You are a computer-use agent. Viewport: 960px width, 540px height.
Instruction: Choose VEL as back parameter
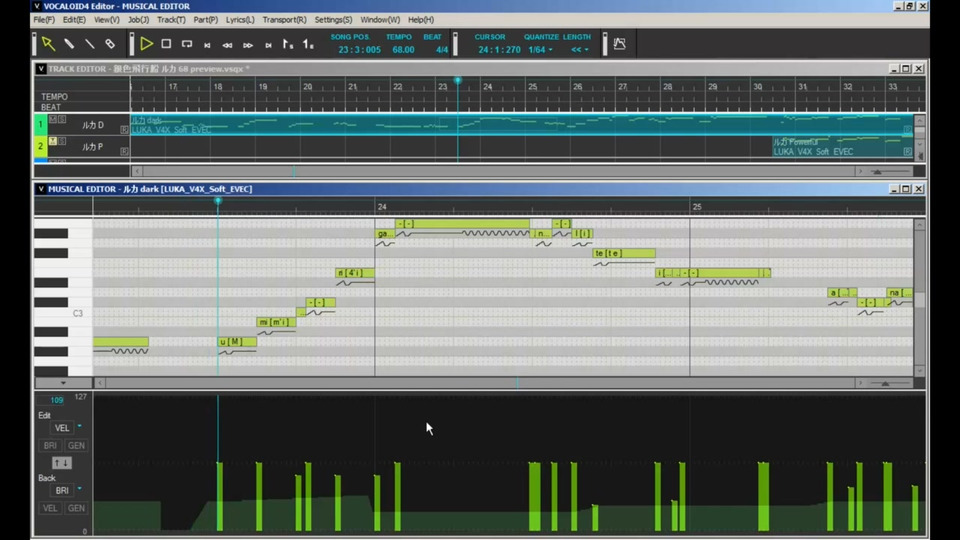[50, 508]
